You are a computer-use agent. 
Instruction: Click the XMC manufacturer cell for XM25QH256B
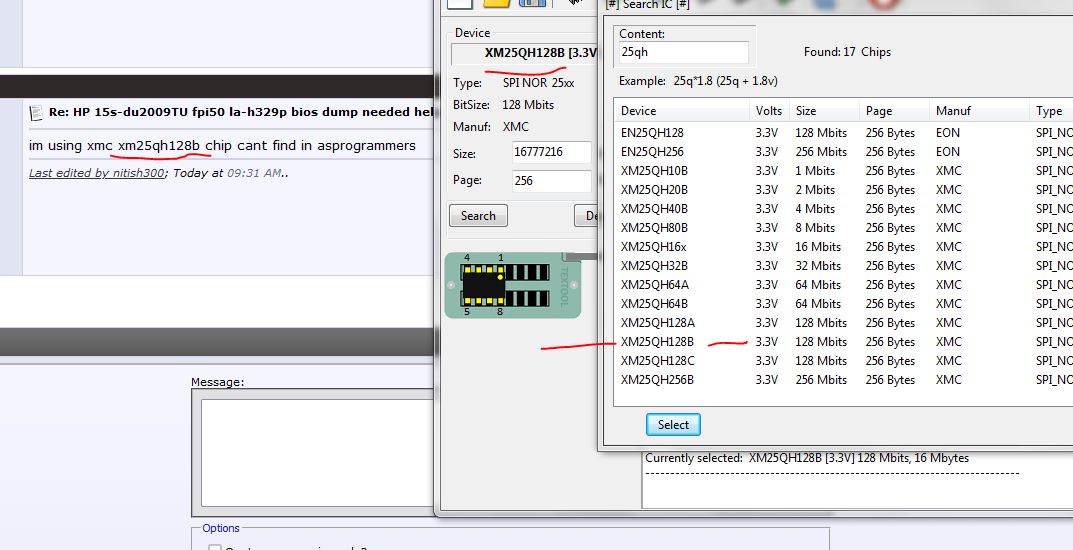click(x=948, y=380)
